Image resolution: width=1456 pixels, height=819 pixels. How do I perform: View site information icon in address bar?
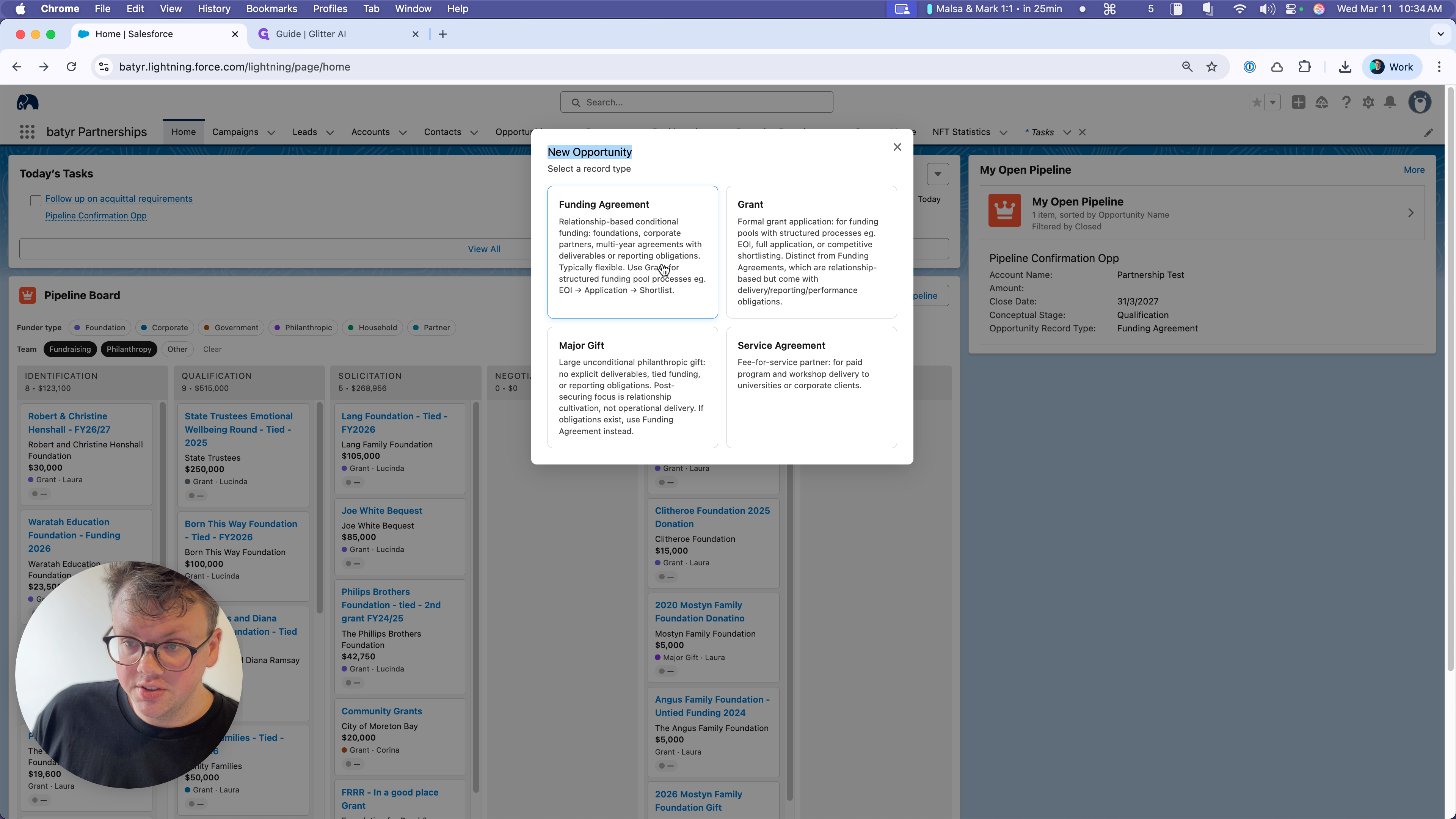click(x=104, y=67)
